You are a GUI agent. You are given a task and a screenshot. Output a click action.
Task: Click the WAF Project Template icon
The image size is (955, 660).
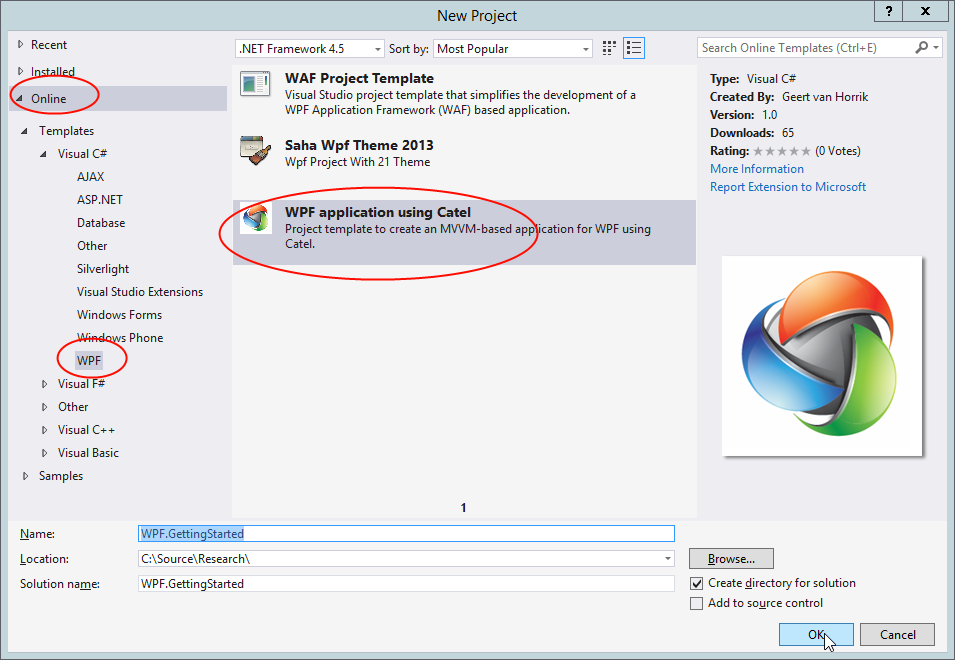(255, 85)
